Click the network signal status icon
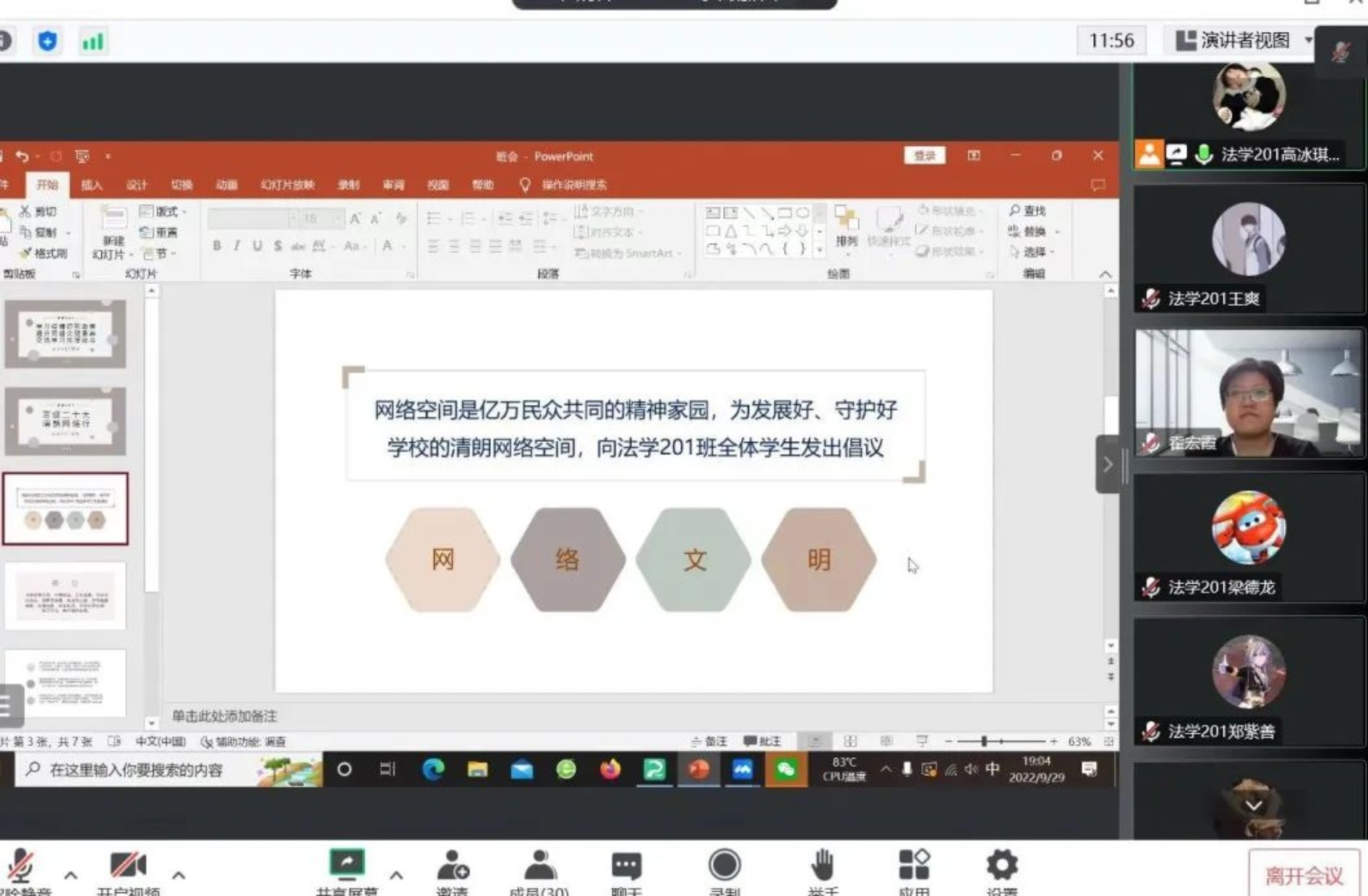 pyautogui.click(x=93, y=41)
